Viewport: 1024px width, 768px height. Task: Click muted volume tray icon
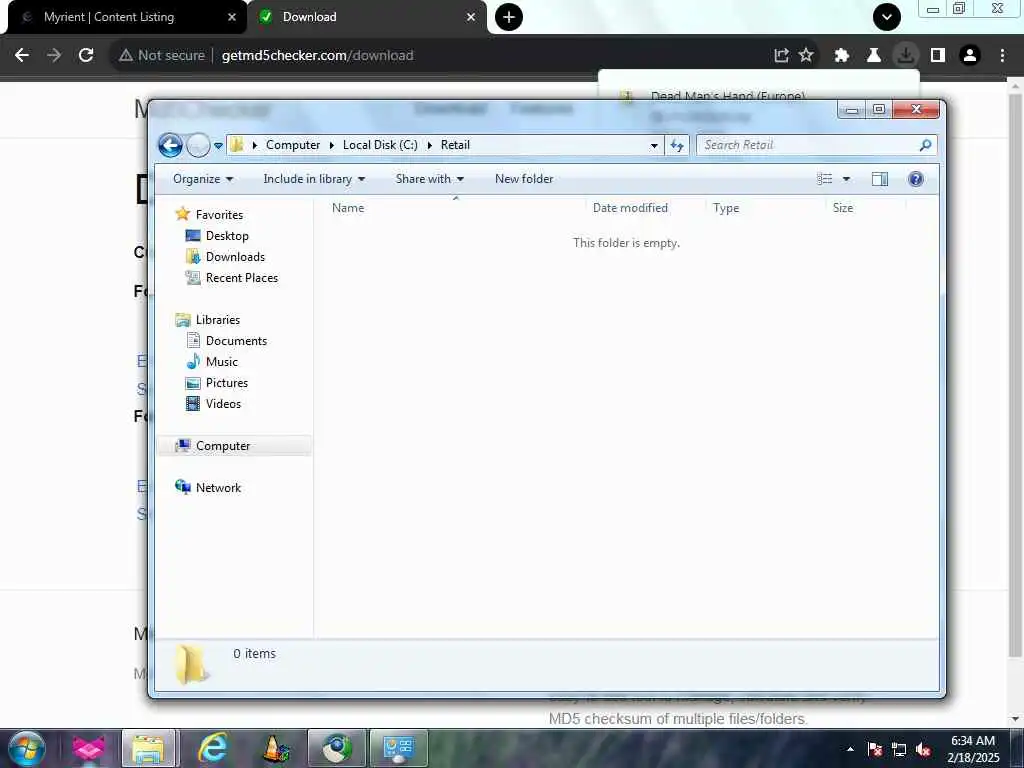click(923, 750)
